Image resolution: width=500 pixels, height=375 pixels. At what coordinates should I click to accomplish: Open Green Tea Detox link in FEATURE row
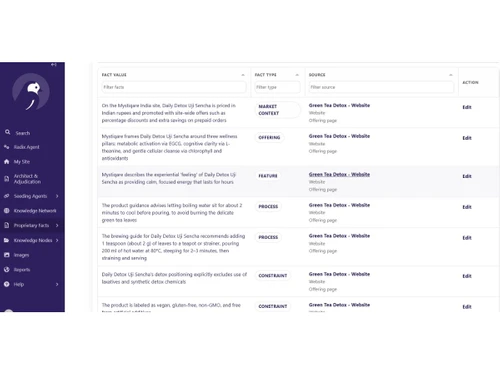point(339,174)
